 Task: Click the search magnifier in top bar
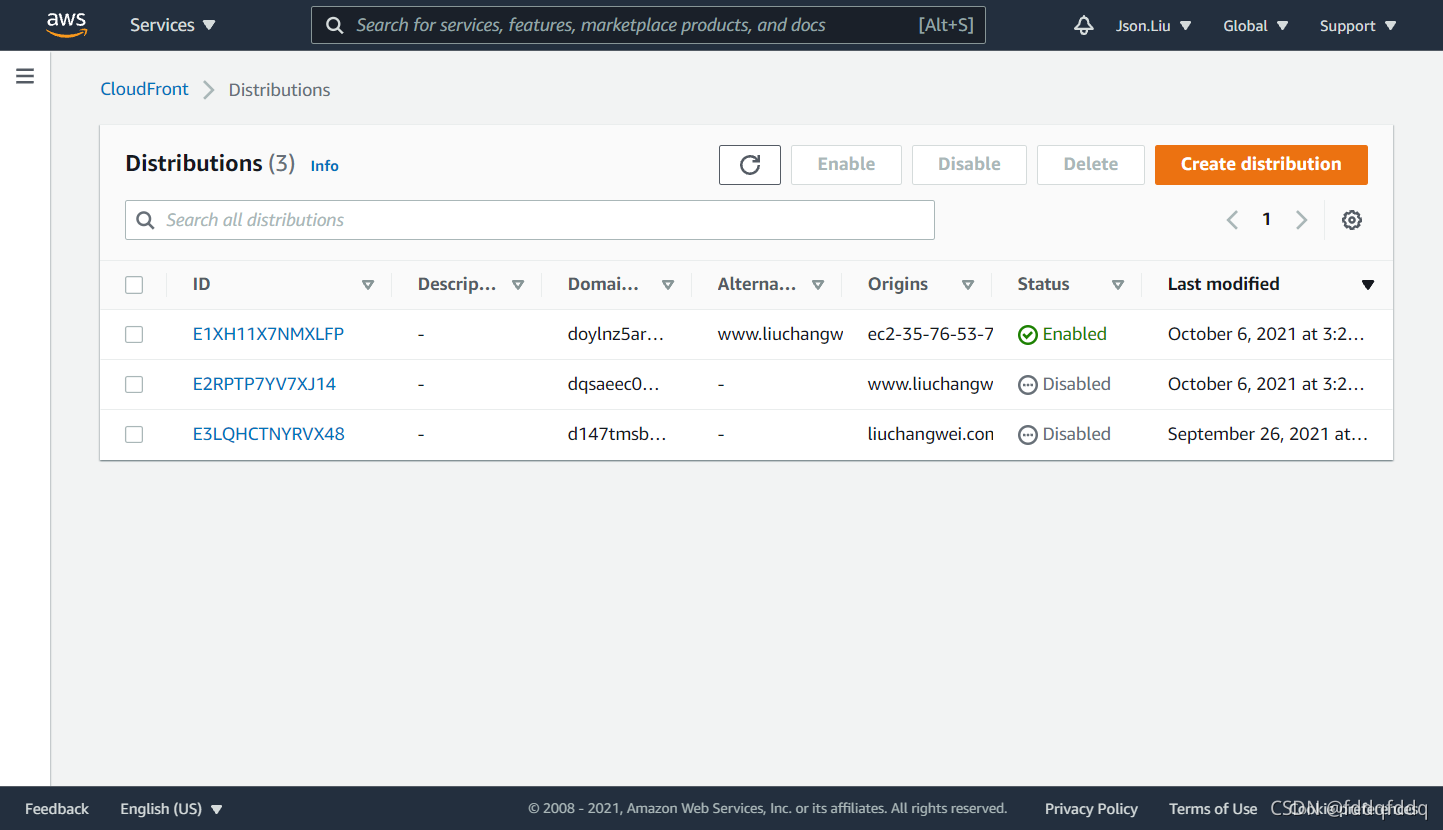click(x=335, y=26)
